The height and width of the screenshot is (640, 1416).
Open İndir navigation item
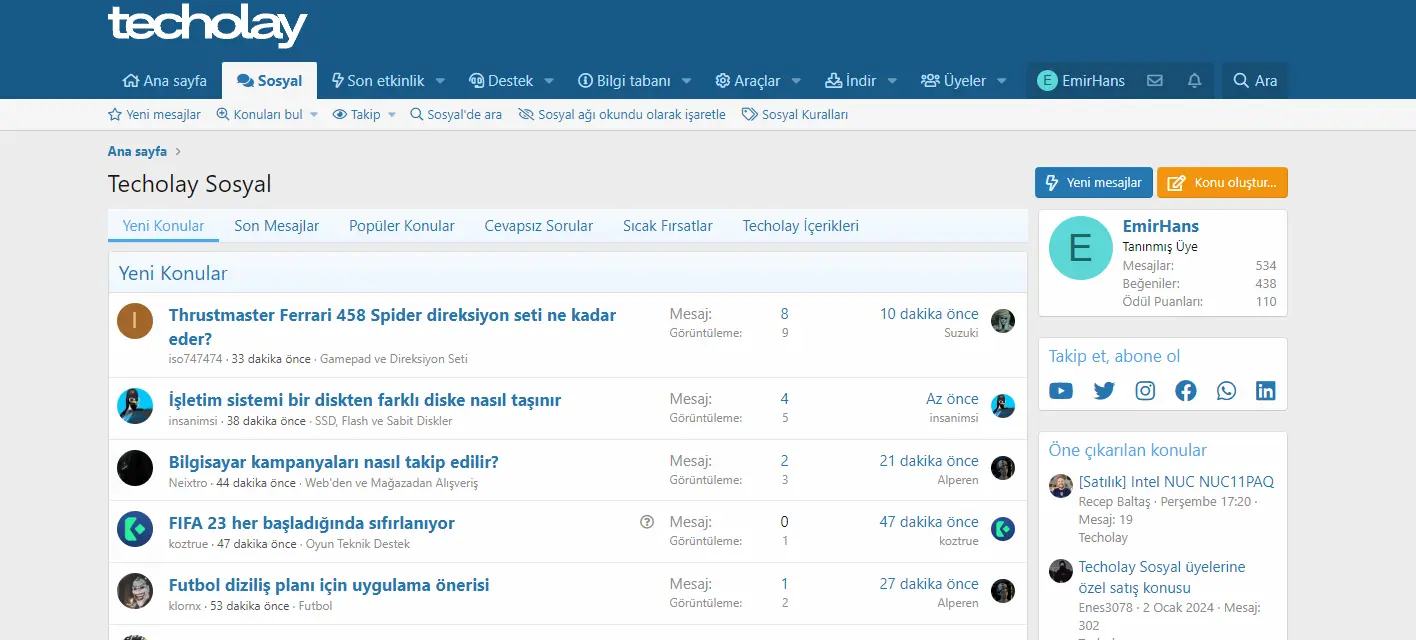[x=850, y=81]
